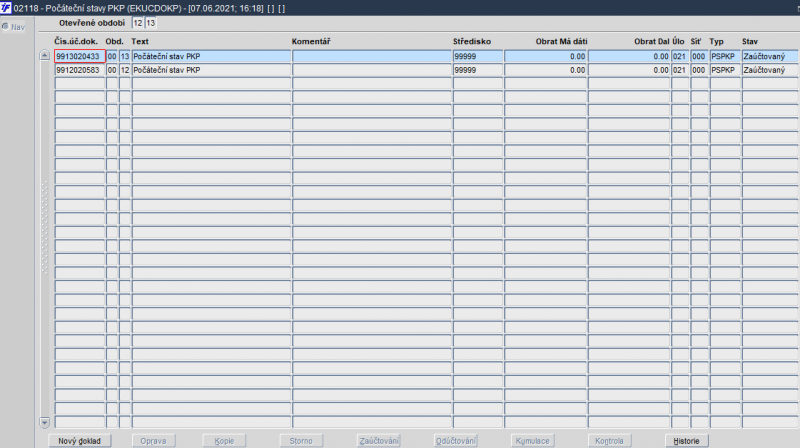Click the Čís.úč.dok. column header
The width and height of the screenshot is (800, 448).
76,41
